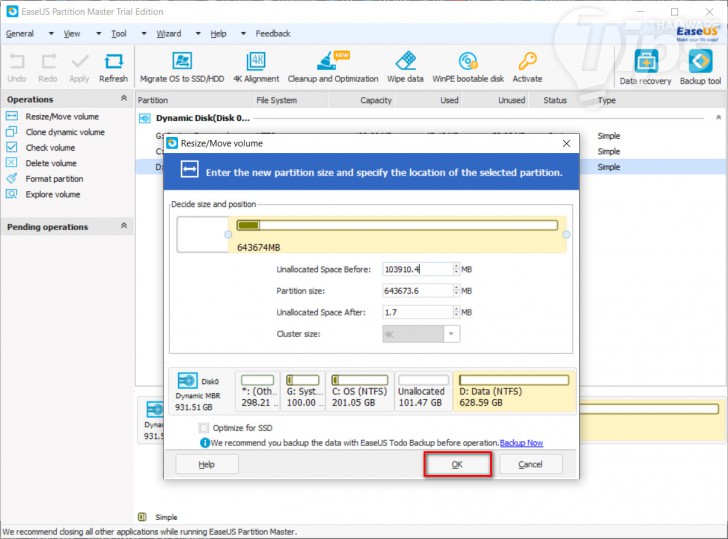
Task: Close the Resize/Move volume dialog
Action: (566, 143)
